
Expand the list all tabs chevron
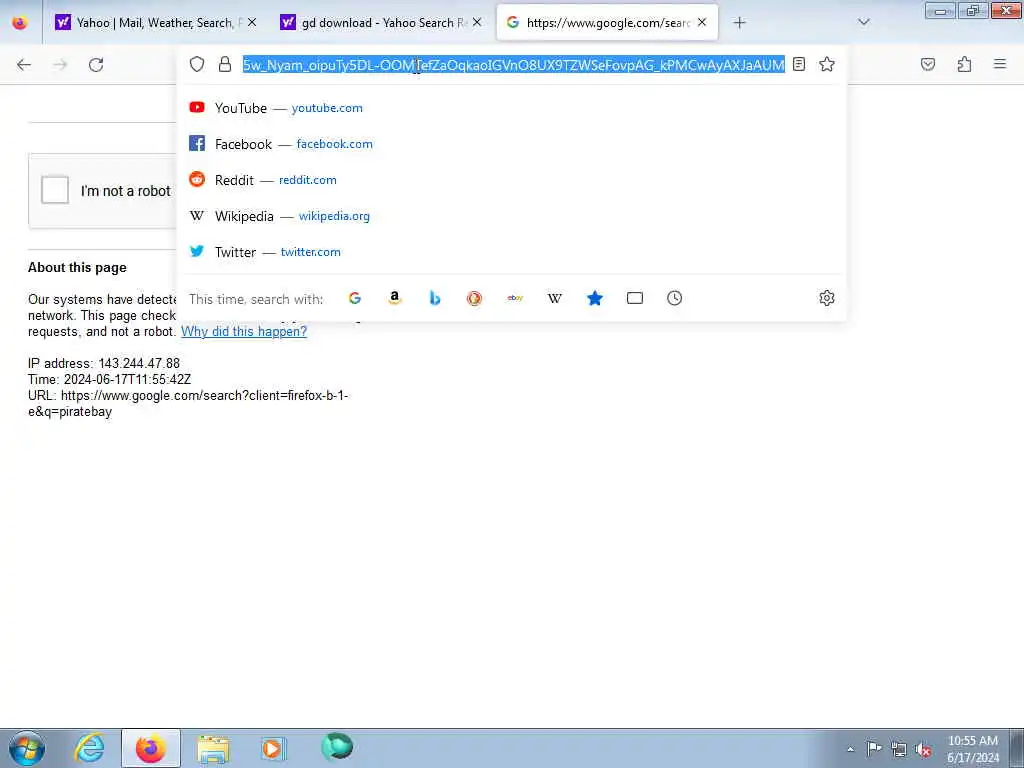click(x=864, y=22)
